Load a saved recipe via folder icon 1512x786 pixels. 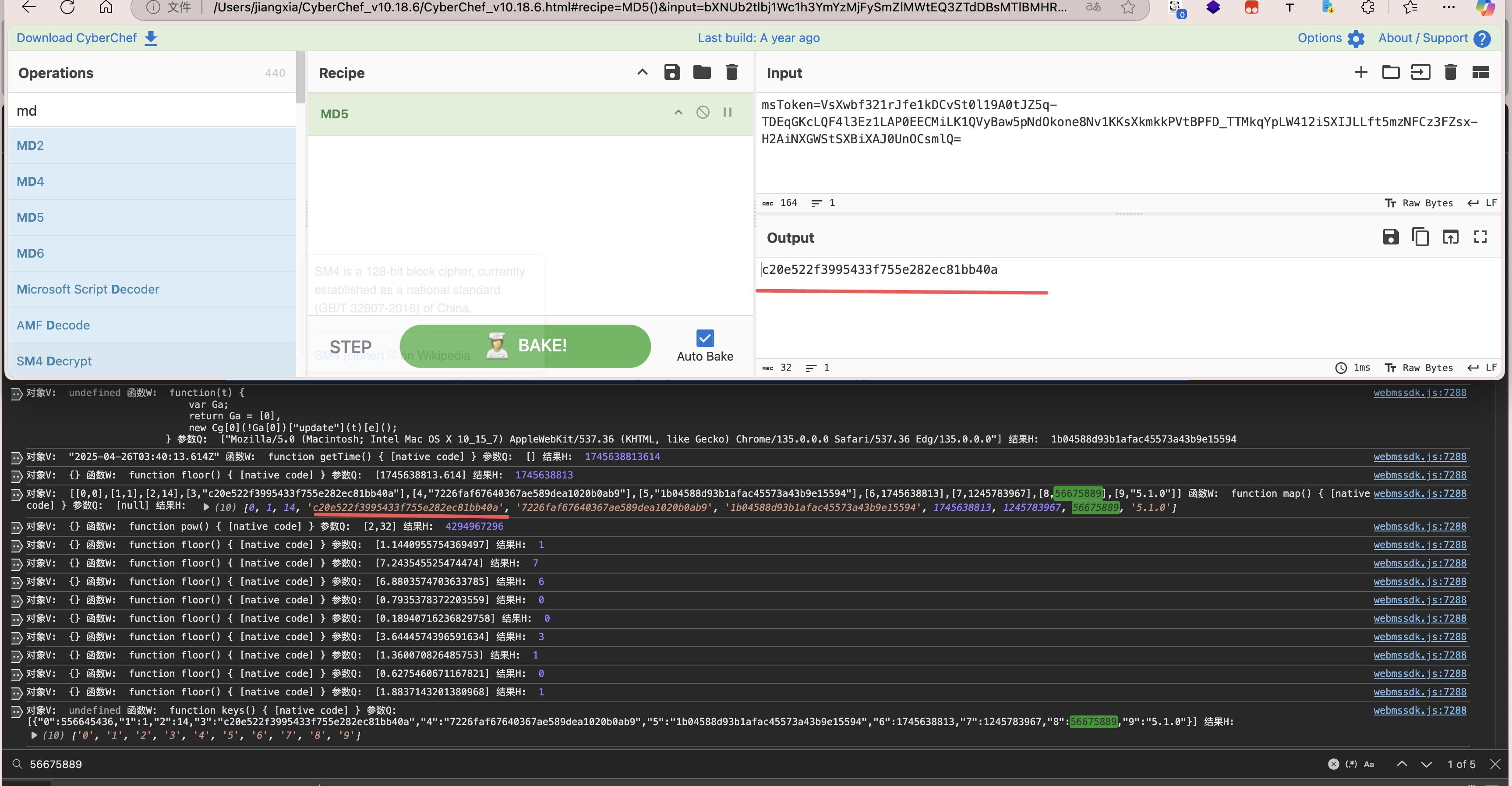click(702, 72)
